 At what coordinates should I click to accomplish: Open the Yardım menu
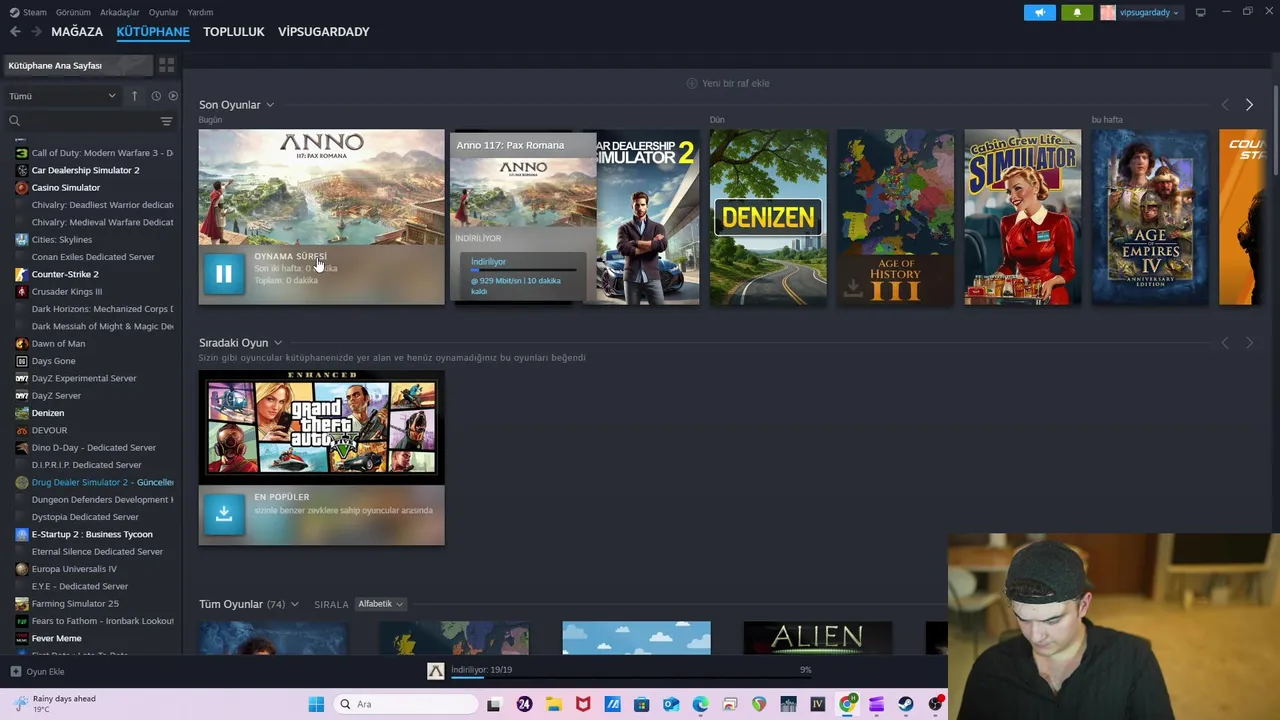pyautogui.click(x=200, y=12)
